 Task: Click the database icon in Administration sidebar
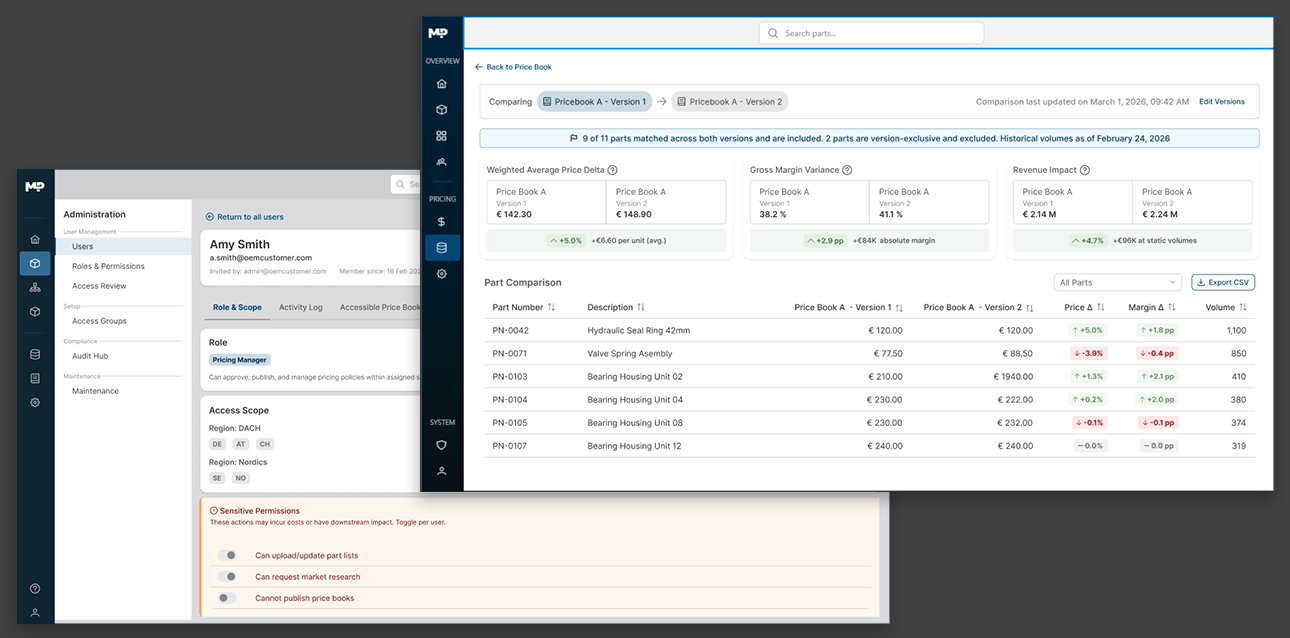click(35, 354)
